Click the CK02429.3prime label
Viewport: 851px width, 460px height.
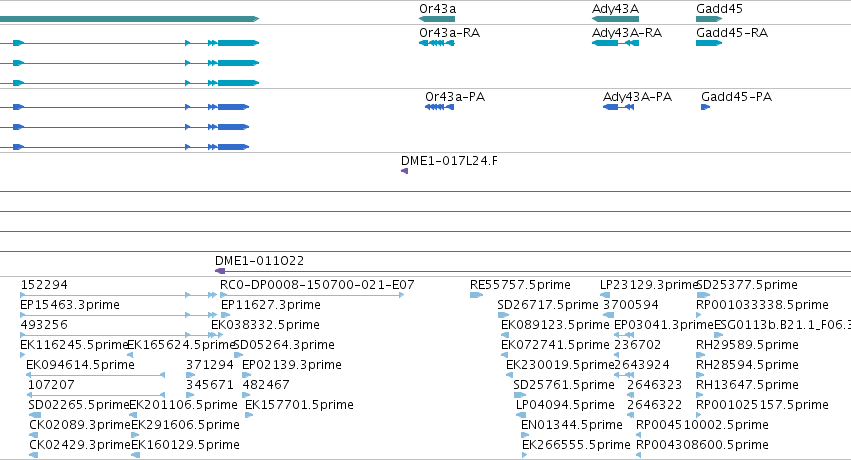point(80,444)
